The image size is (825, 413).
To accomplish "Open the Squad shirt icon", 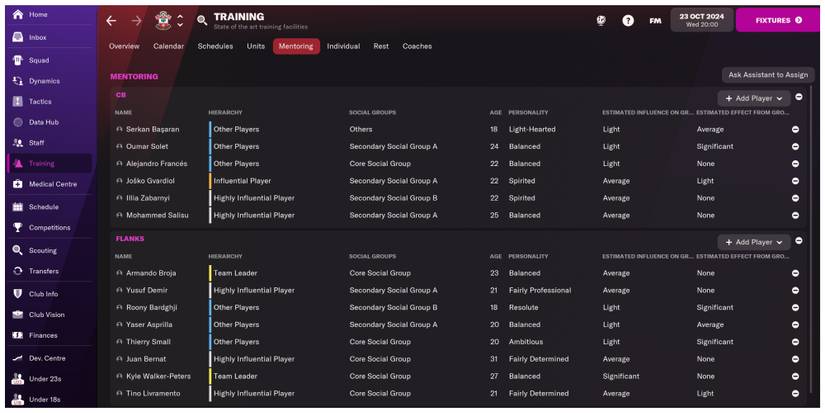I will click(18, 60).
